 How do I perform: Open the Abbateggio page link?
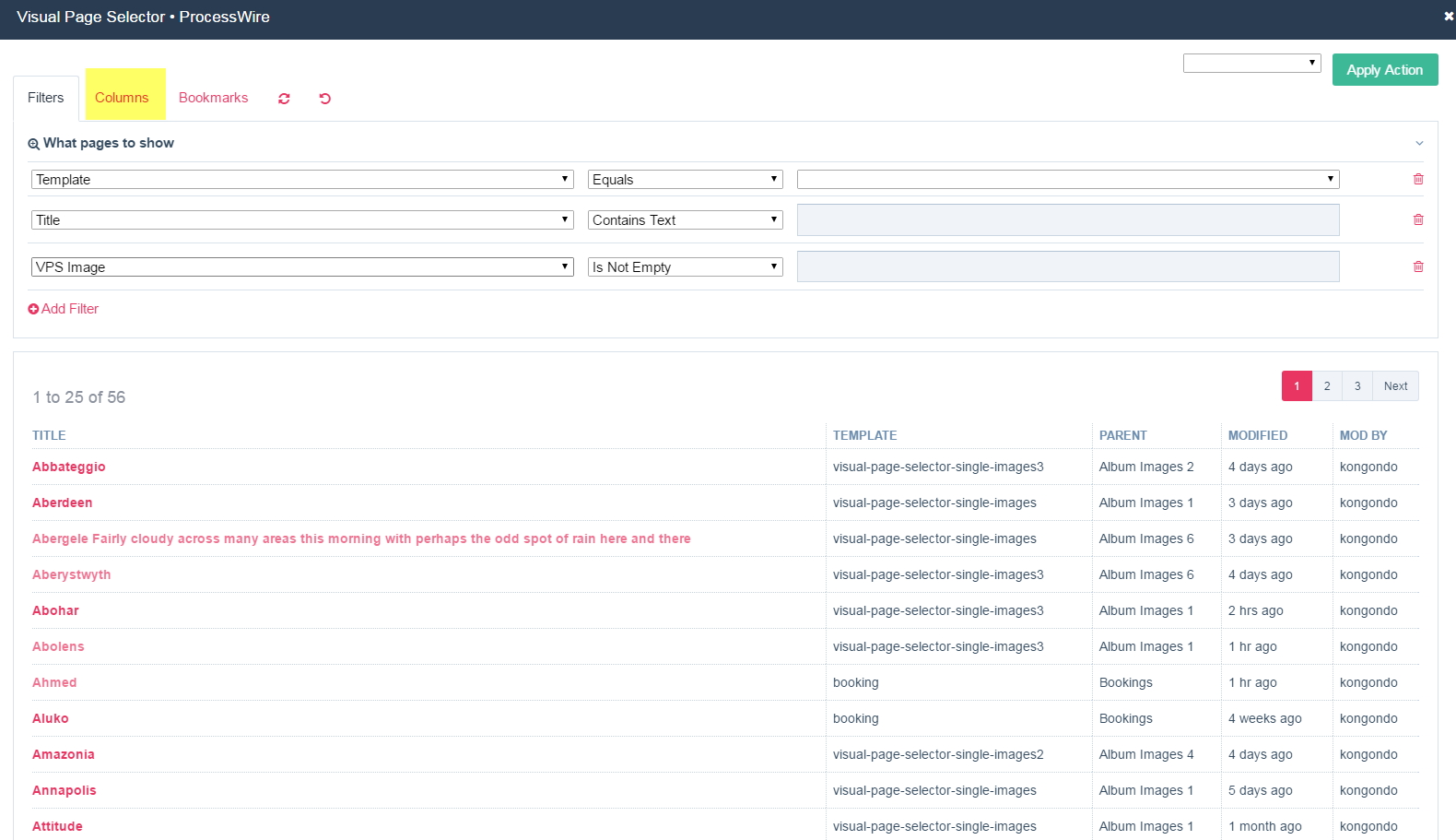(69, 467)
